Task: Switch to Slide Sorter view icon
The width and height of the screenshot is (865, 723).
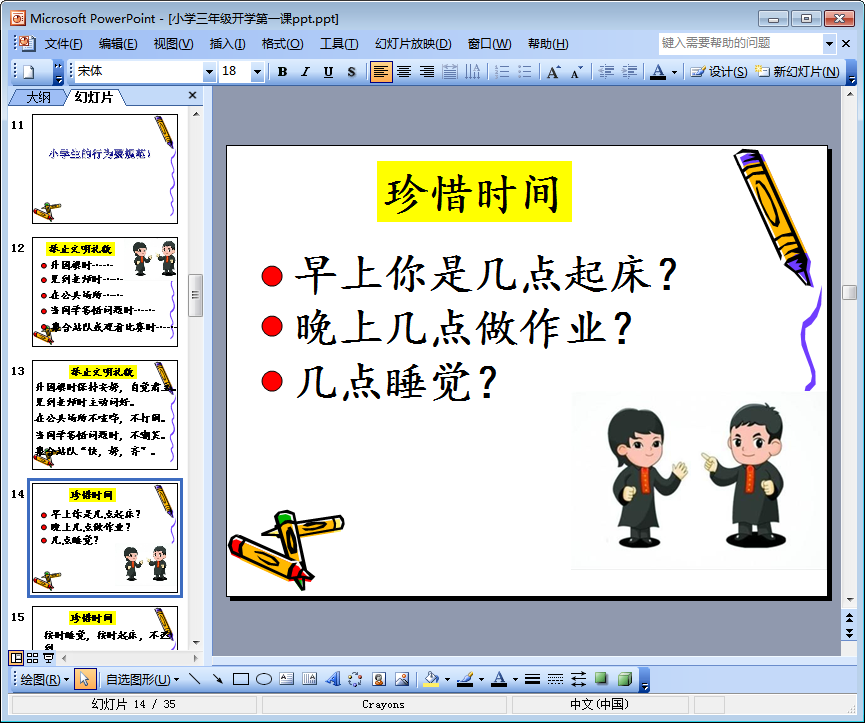Action: (x=33, y=658)
